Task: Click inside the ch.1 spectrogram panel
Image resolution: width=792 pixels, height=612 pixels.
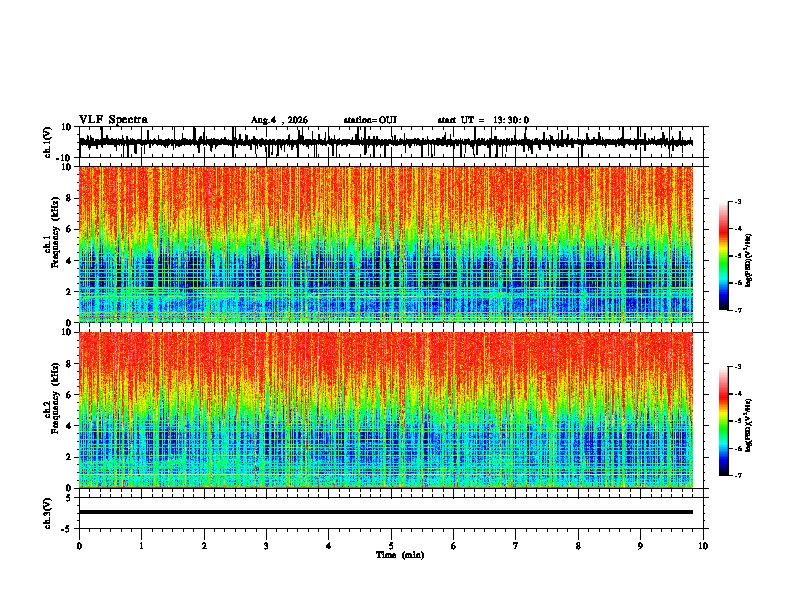Action: [386, 244]
